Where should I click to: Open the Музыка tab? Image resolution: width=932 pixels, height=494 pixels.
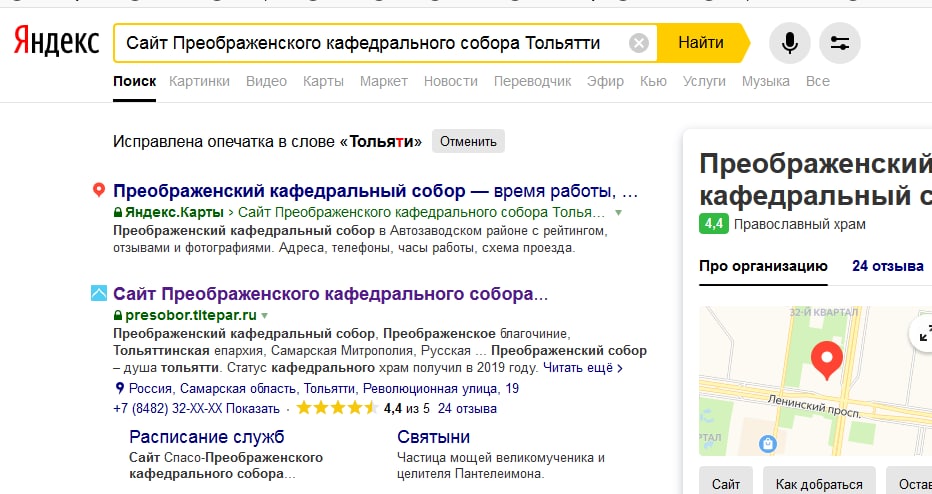pyautogui.click(x=766, y=81)
